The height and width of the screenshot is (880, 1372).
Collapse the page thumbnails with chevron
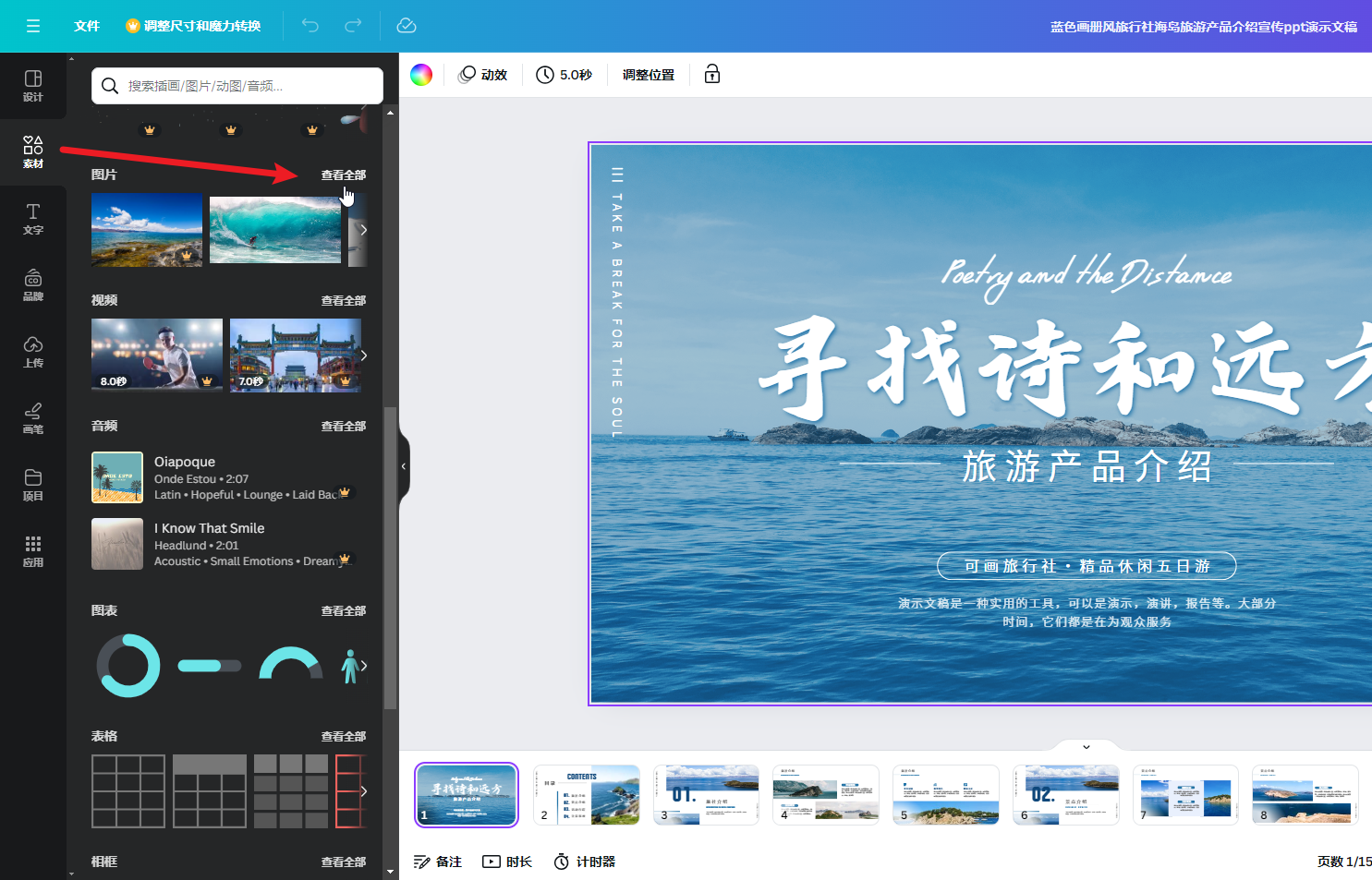click(1087, 747)
